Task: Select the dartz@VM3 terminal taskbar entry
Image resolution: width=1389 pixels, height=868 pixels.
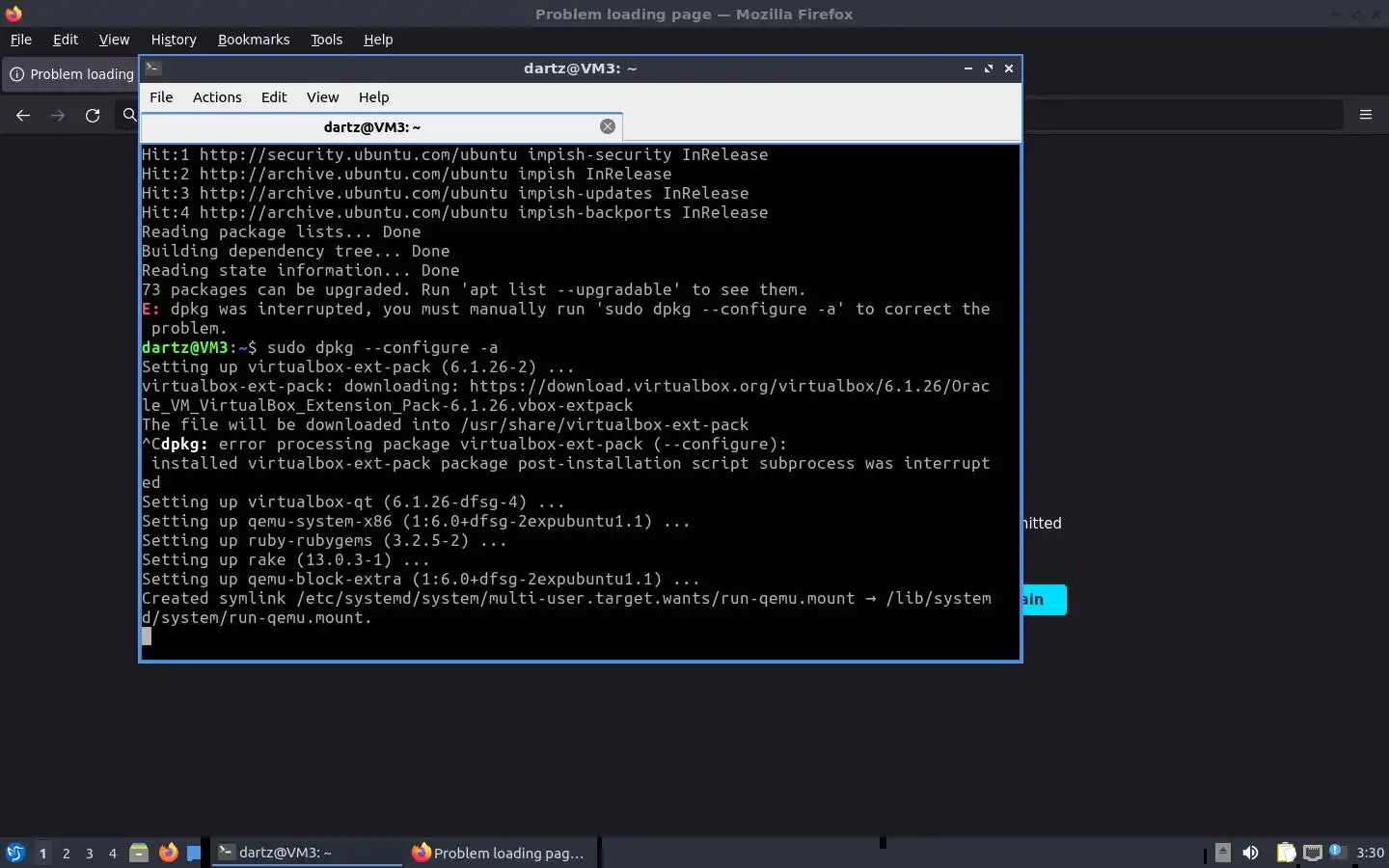Action: tap(307, 853)
